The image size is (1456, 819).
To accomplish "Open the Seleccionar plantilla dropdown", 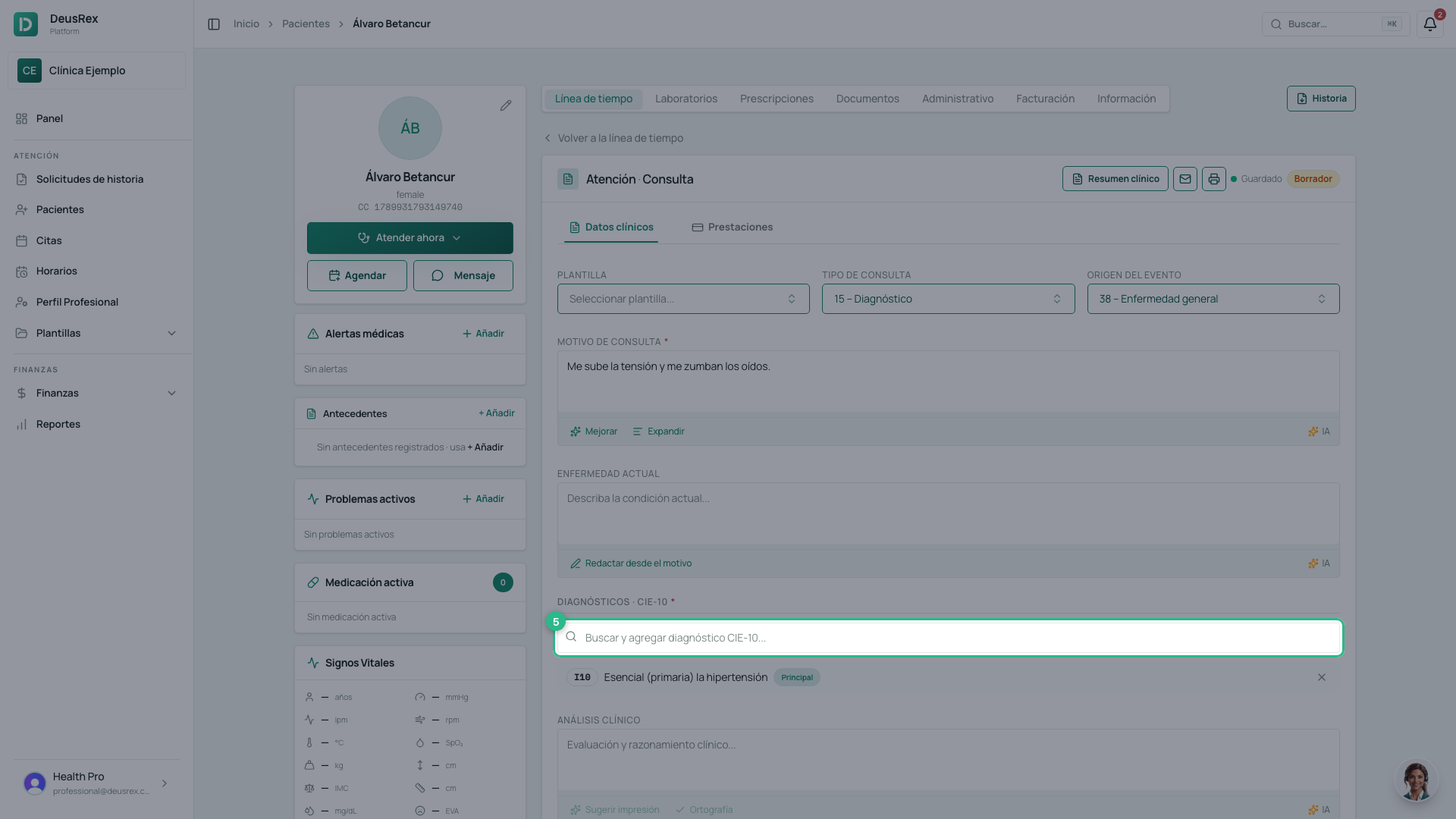I will pos(683,299).
